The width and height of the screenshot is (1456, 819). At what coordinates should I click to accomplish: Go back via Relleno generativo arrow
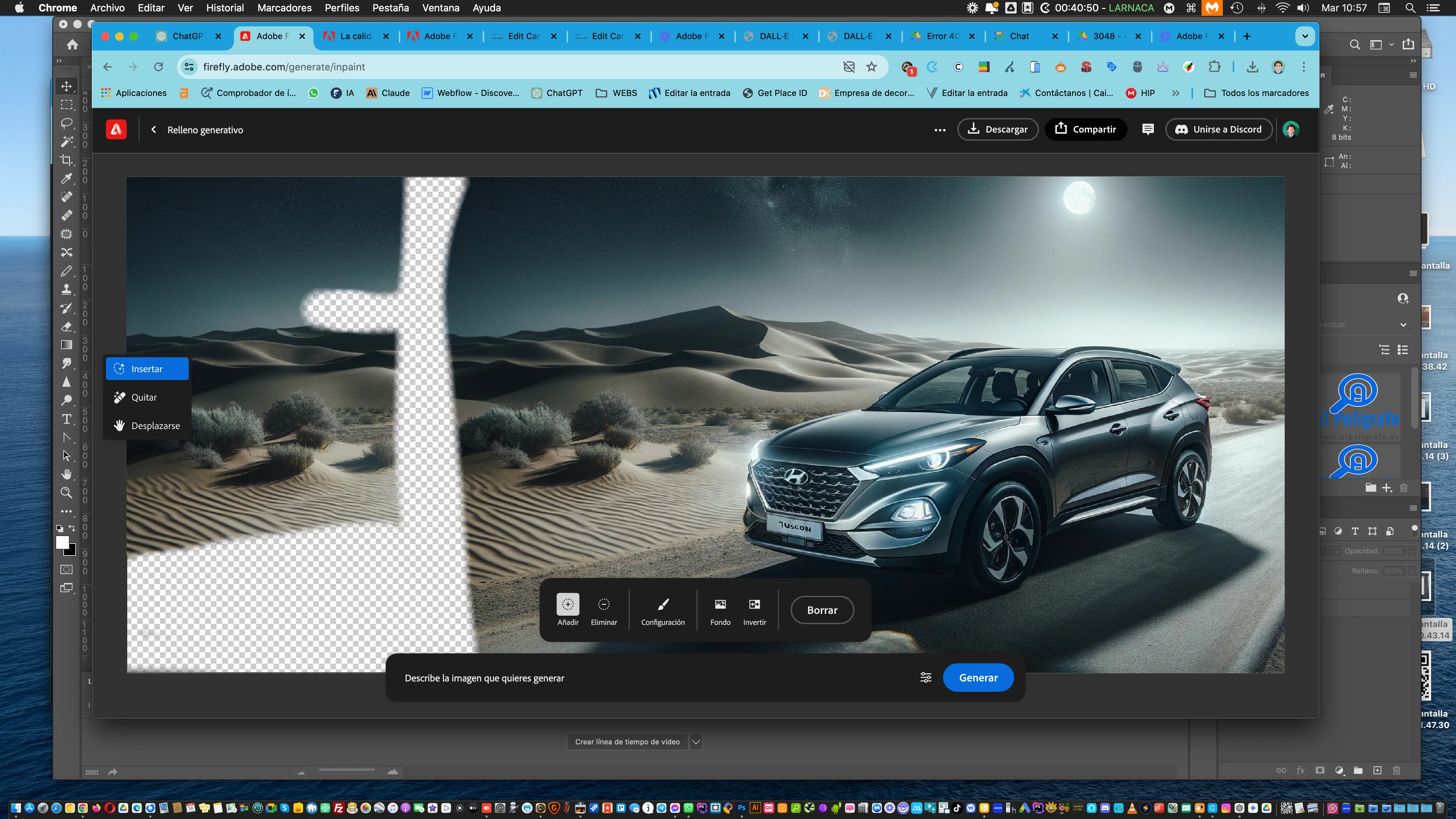154,129
